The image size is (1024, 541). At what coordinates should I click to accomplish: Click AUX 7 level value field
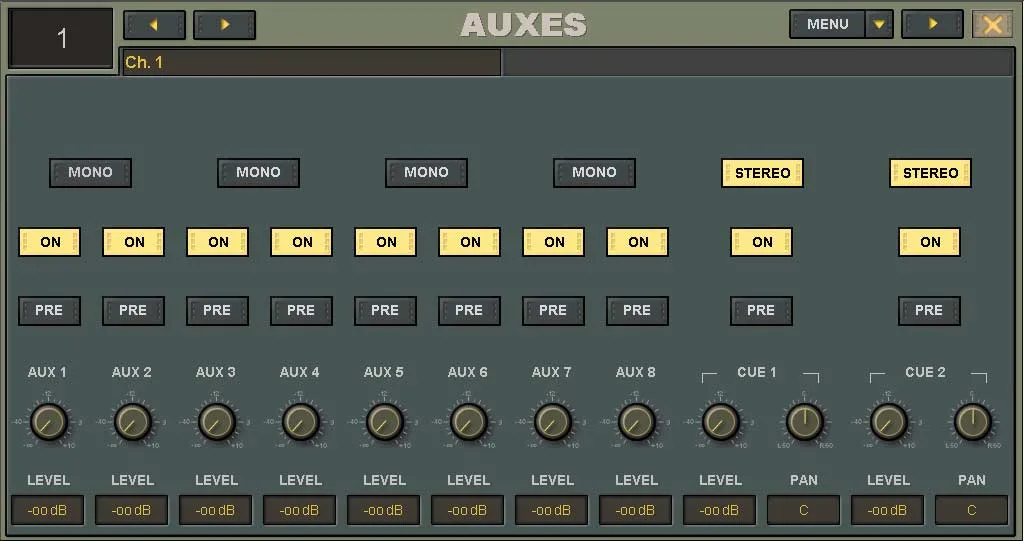(x=551, y=510)
